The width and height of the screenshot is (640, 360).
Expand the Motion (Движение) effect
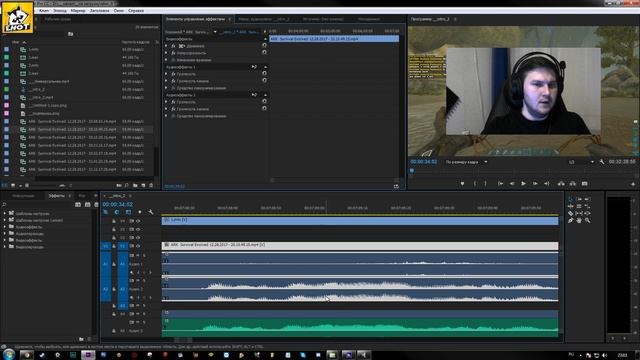point(166,46)
